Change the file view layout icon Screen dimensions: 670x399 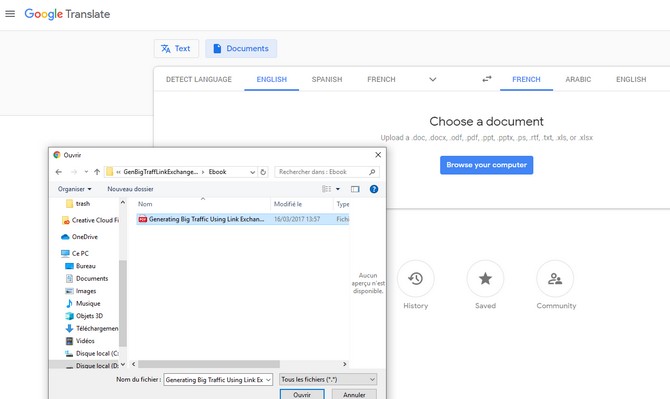pyautogui.click(x=326, y=189)
